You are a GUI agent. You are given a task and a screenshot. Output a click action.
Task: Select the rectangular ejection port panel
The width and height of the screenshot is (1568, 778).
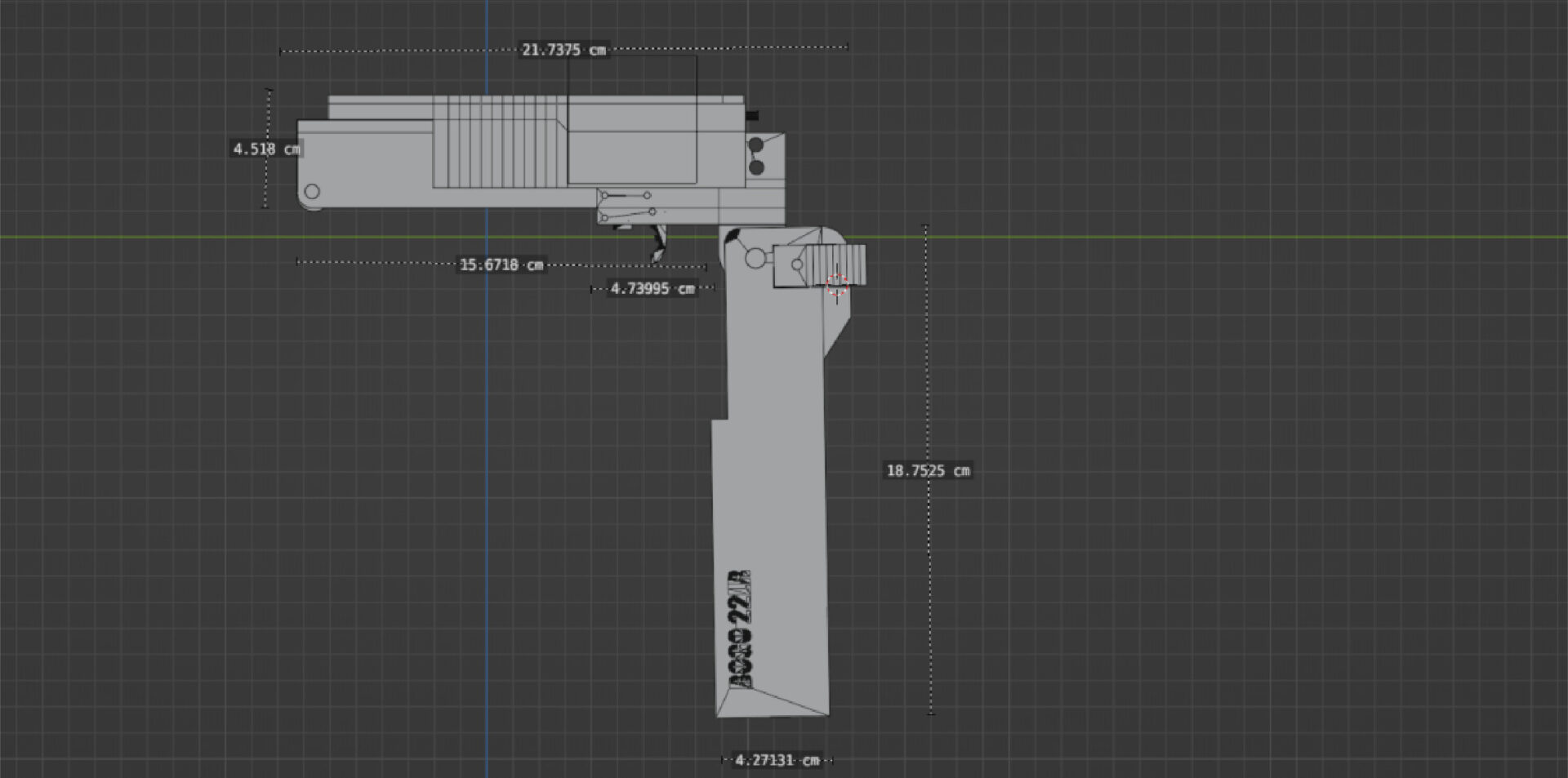coord(631,155)
